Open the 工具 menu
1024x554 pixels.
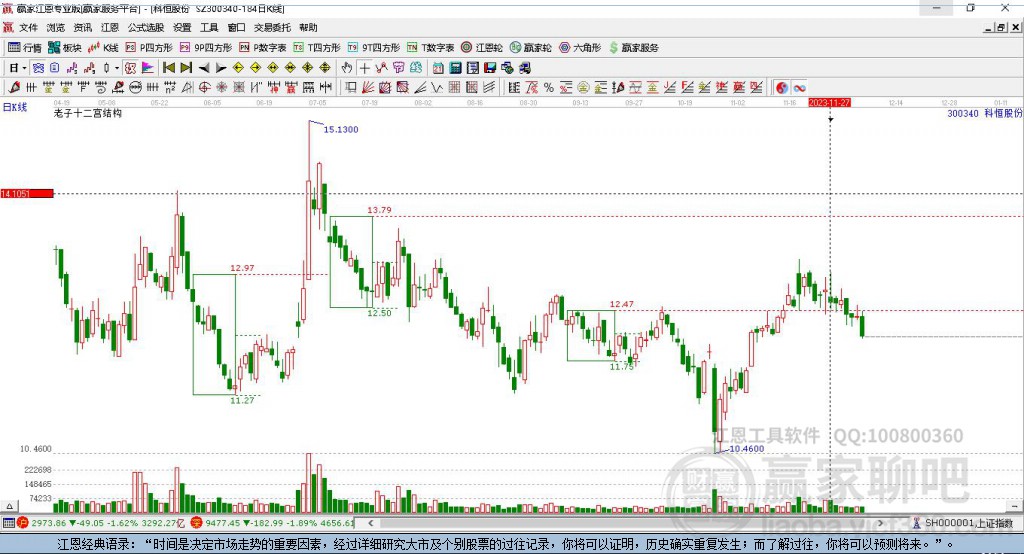pyautogui.click(x=209, y=27)
